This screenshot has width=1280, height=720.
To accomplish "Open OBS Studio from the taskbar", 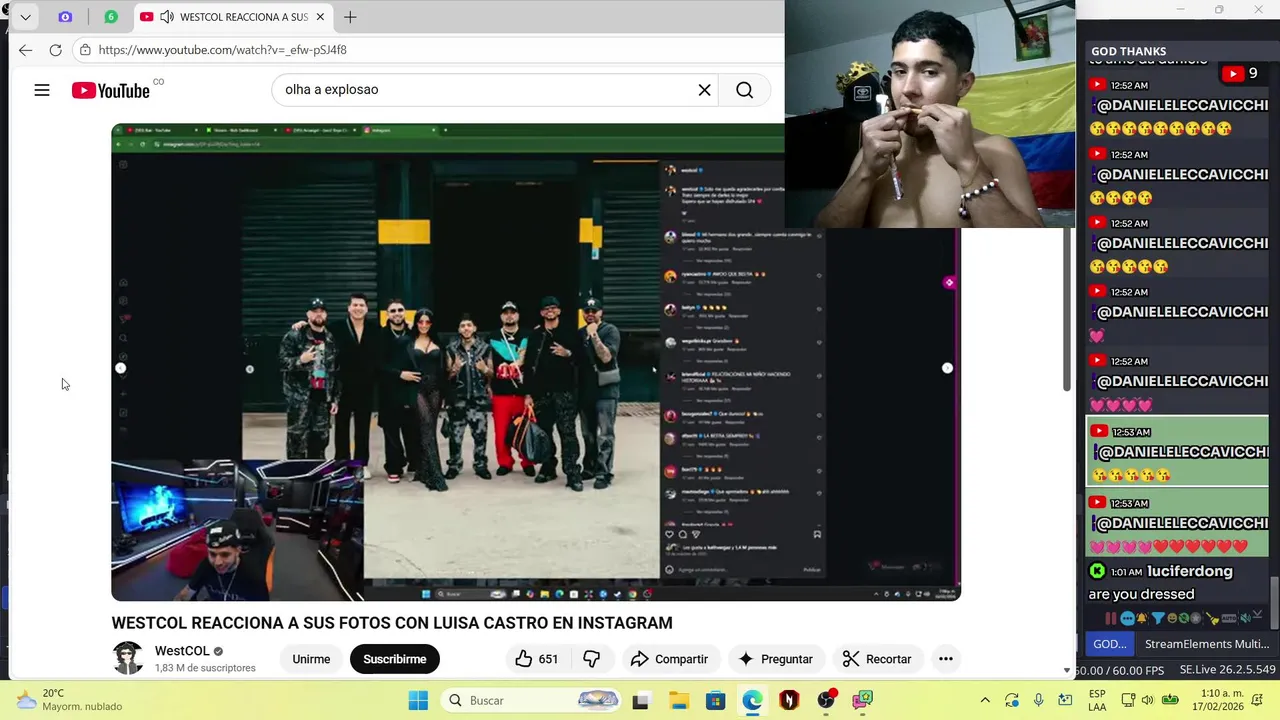I will tap(826, 700).
